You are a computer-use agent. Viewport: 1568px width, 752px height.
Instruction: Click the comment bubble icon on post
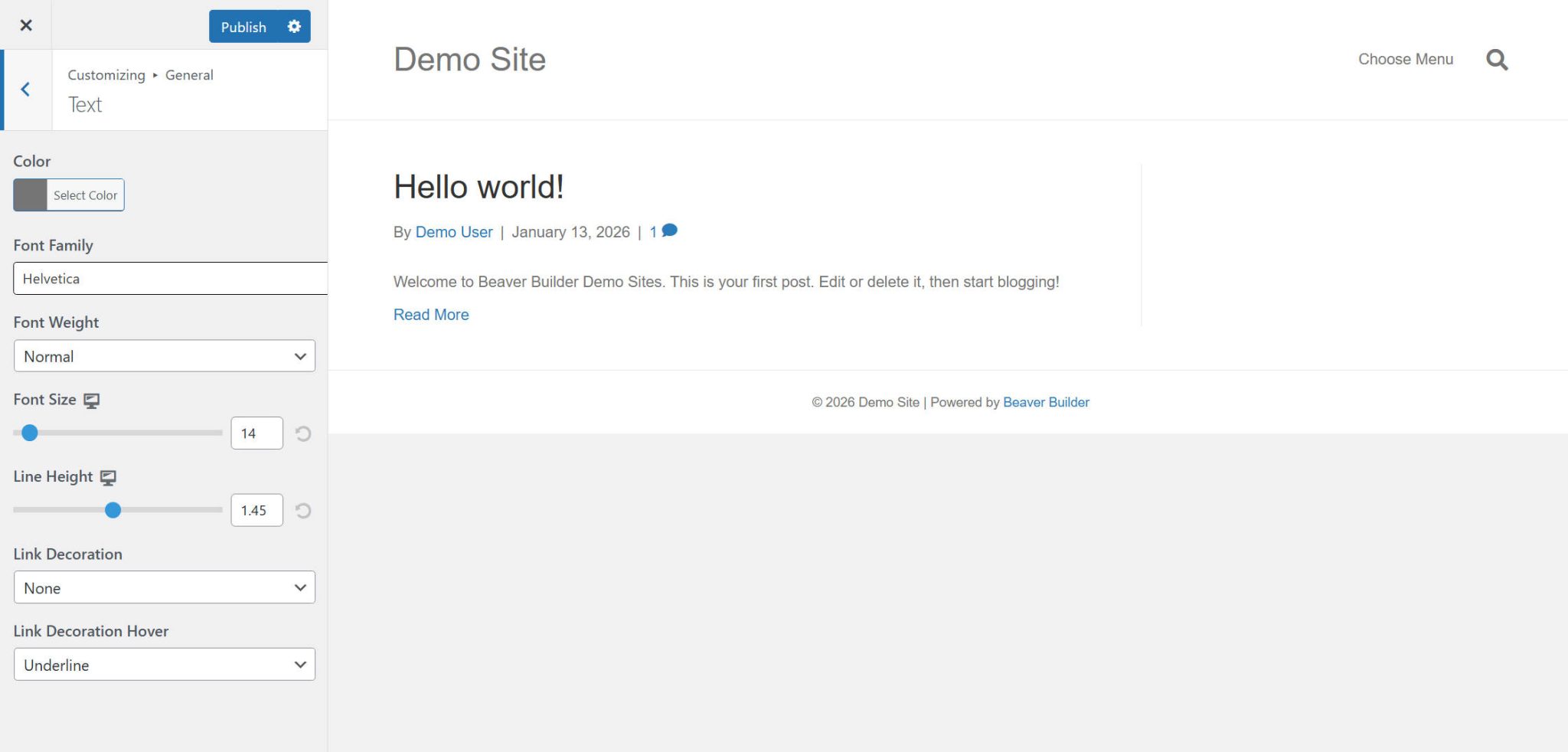(670, 231)
